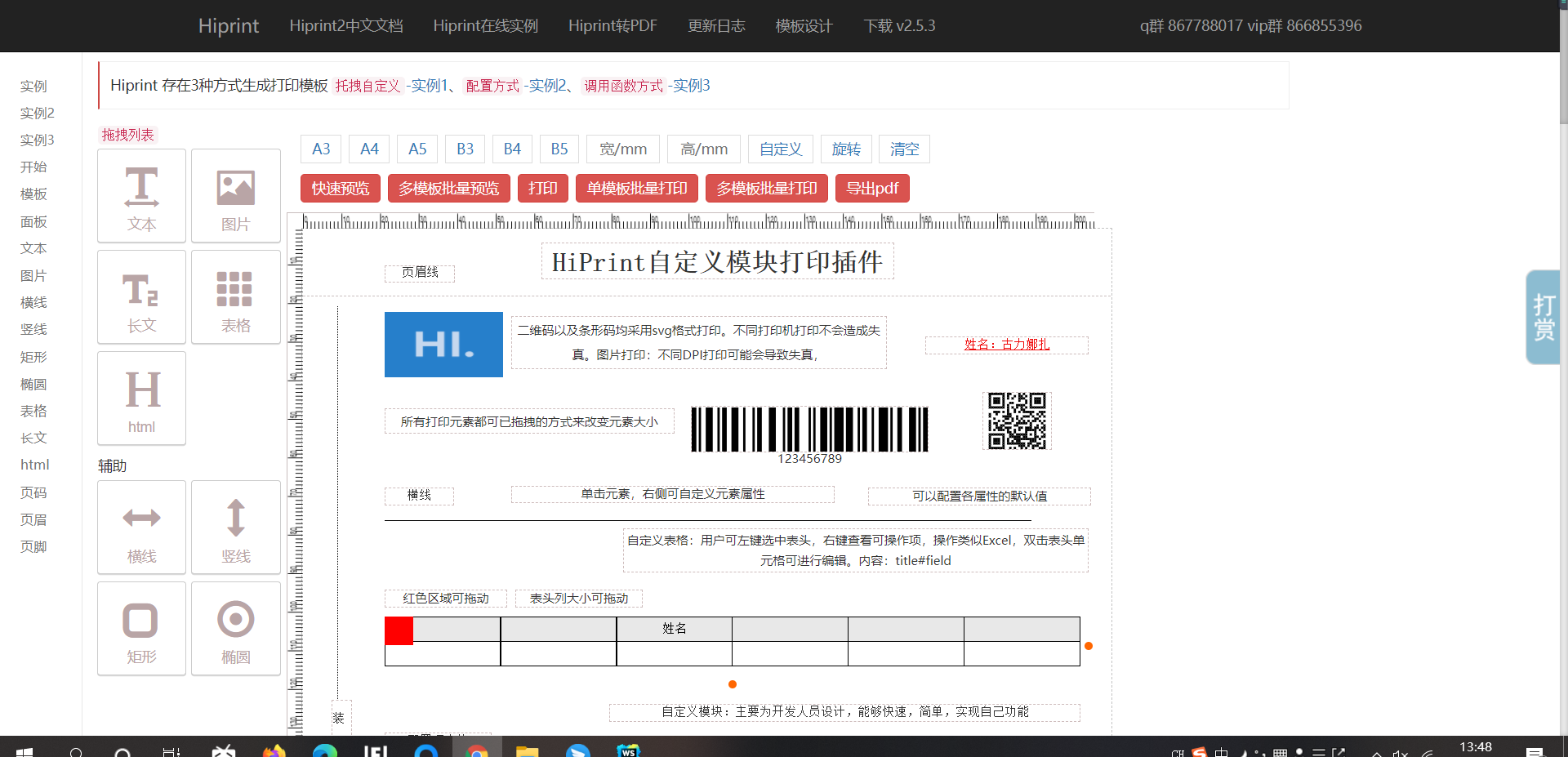Click the 姓名 table header cell

coord(675,629)
